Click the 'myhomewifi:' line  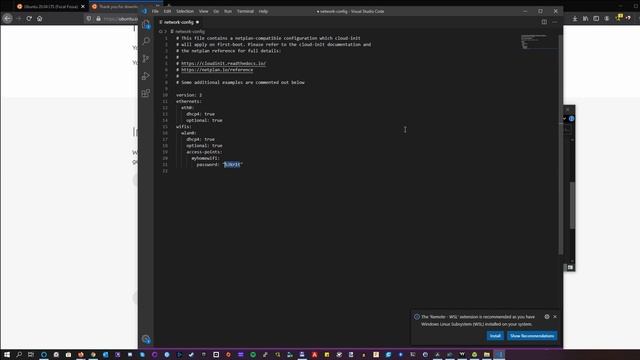(x=206, y=158)
